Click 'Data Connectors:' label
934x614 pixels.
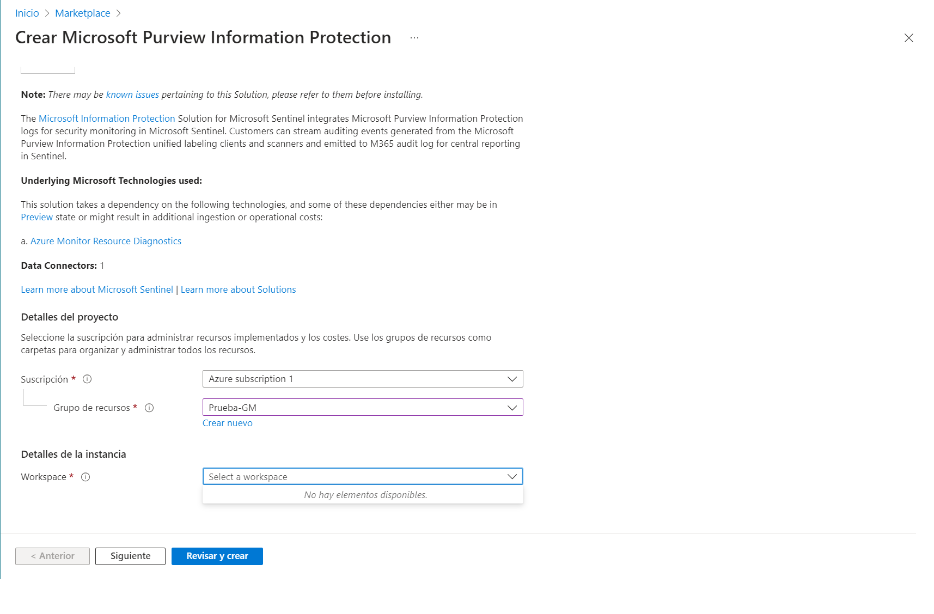[x=59, y=266]
